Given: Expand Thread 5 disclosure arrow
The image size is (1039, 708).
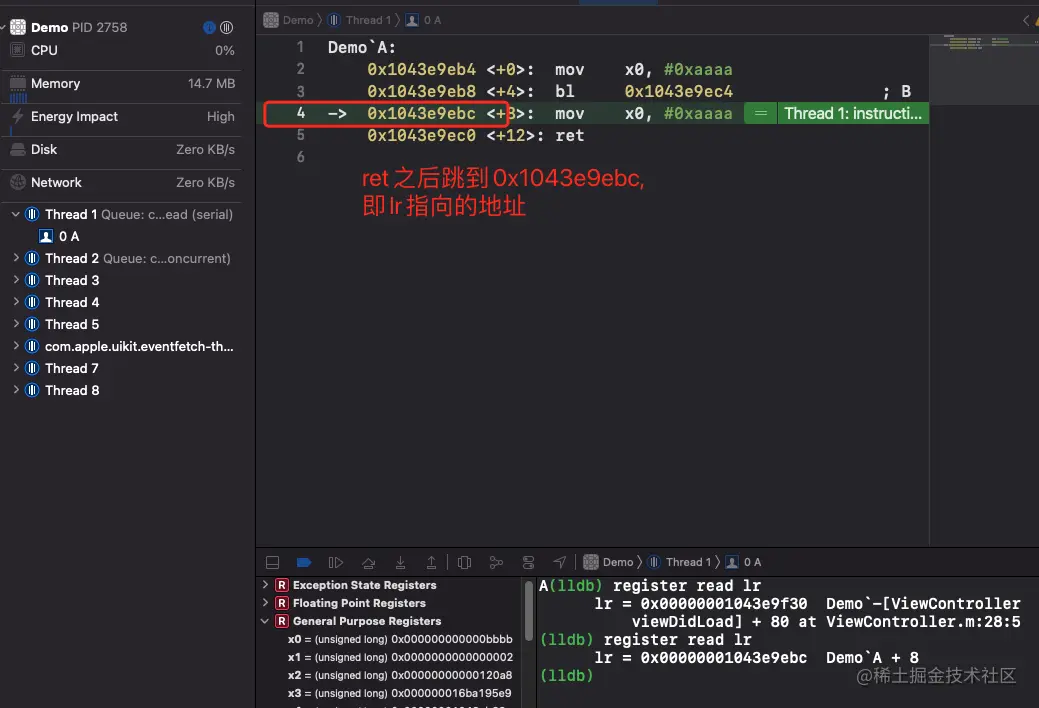Looking at the screenshot, I should pyautogui.click(x=16, y=324).
